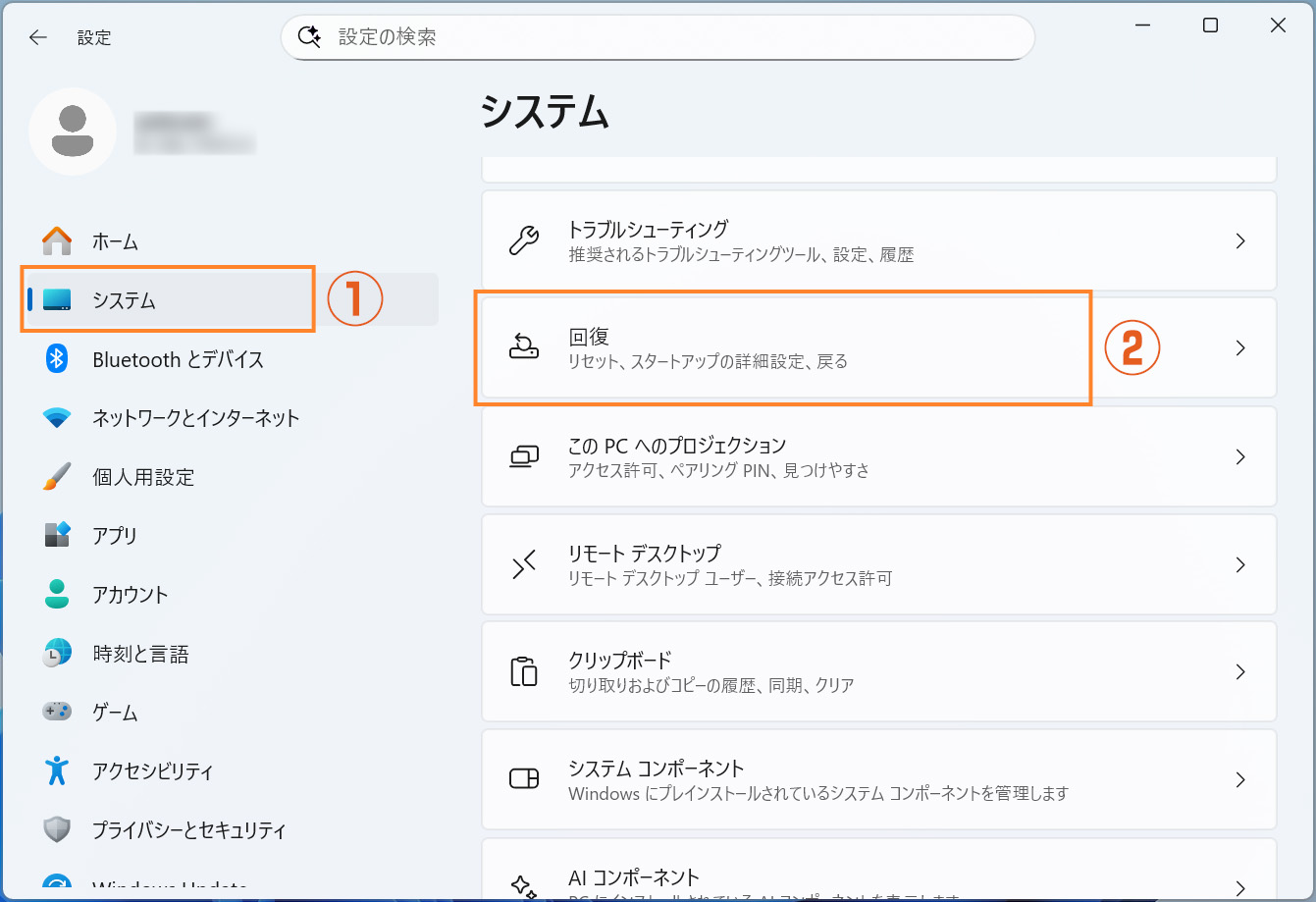Expand システム コンポーネント row chevron

point(1240,779)
